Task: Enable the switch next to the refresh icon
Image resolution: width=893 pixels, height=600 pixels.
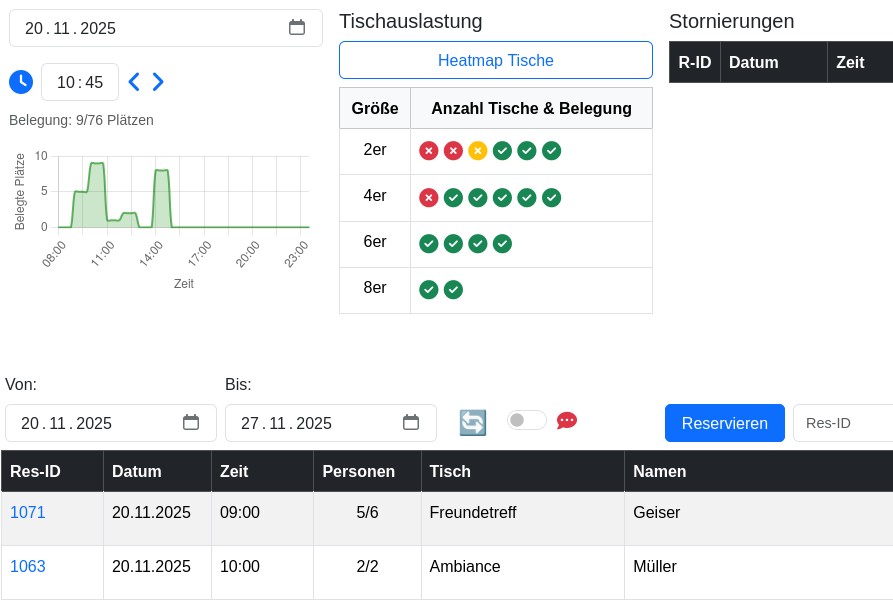Action: (526, 420)
